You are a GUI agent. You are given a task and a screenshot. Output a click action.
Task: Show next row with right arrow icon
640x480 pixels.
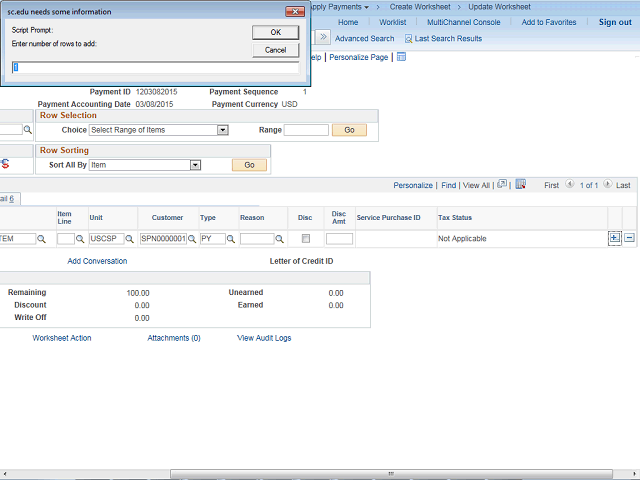click(607, 185)
